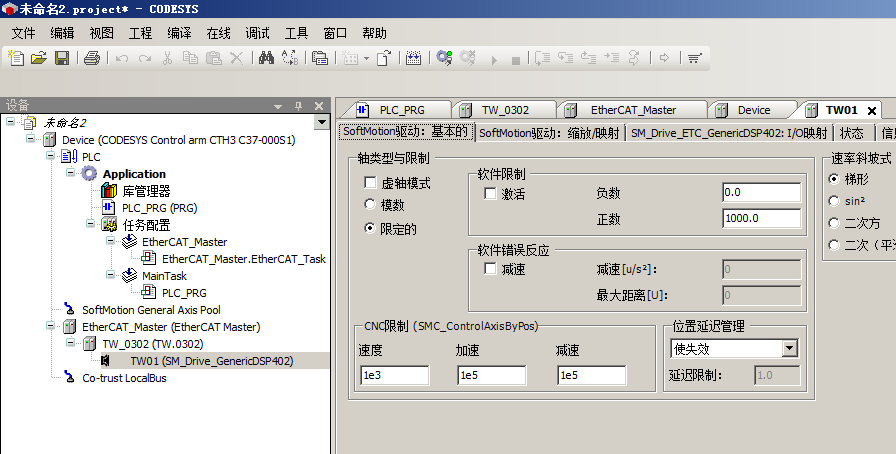Click the Logout greyed gear icon
The height and width of the screenshot is (454, 896).
(x=467, y=58)
